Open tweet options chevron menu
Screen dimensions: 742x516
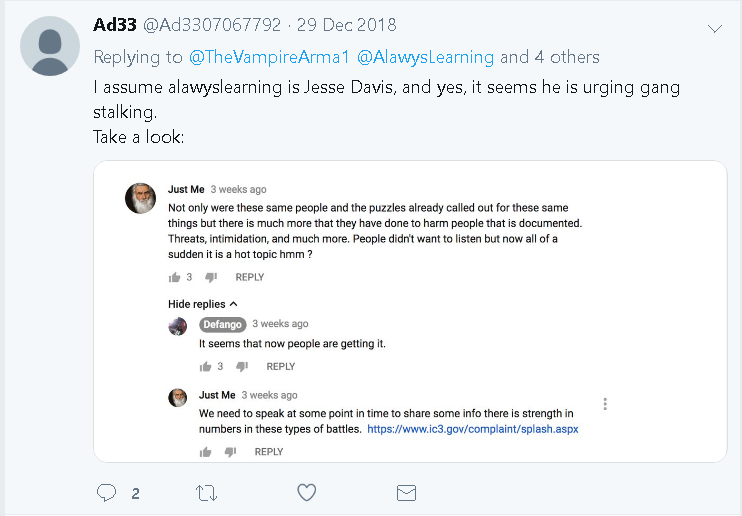pyautogui.click(x=714, y=29)
